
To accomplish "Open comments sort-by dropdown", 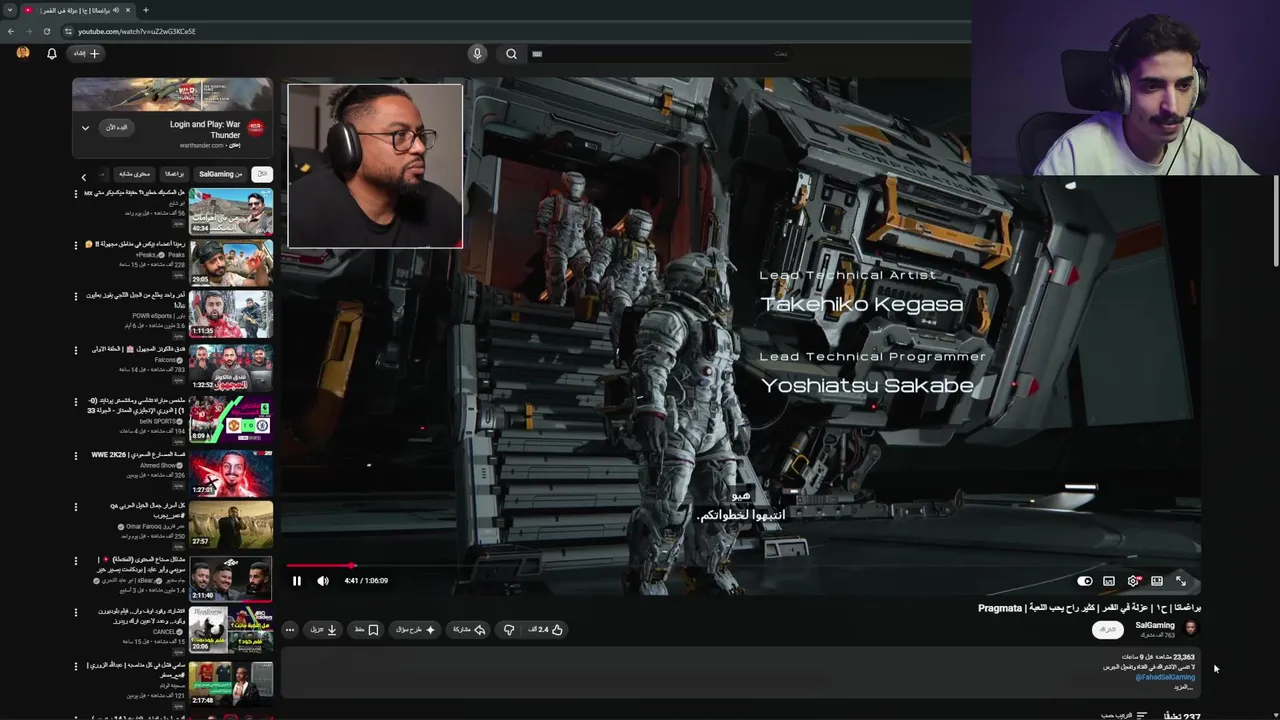I will [1125, 715].
